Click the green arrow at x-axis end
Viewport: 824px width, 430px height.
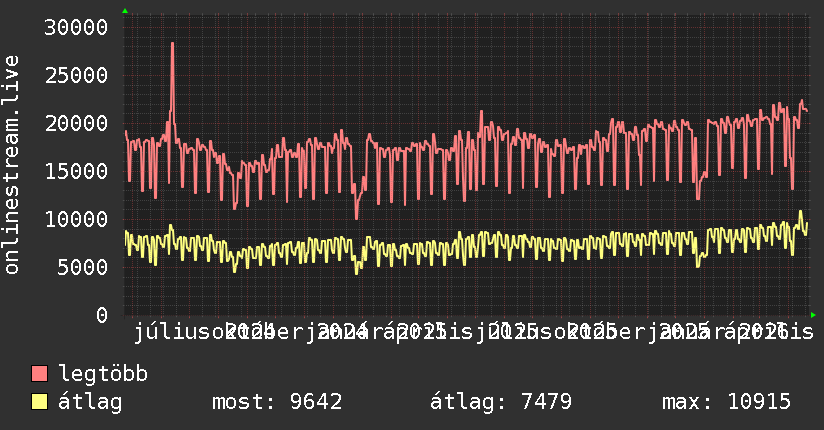click(813, 315)
